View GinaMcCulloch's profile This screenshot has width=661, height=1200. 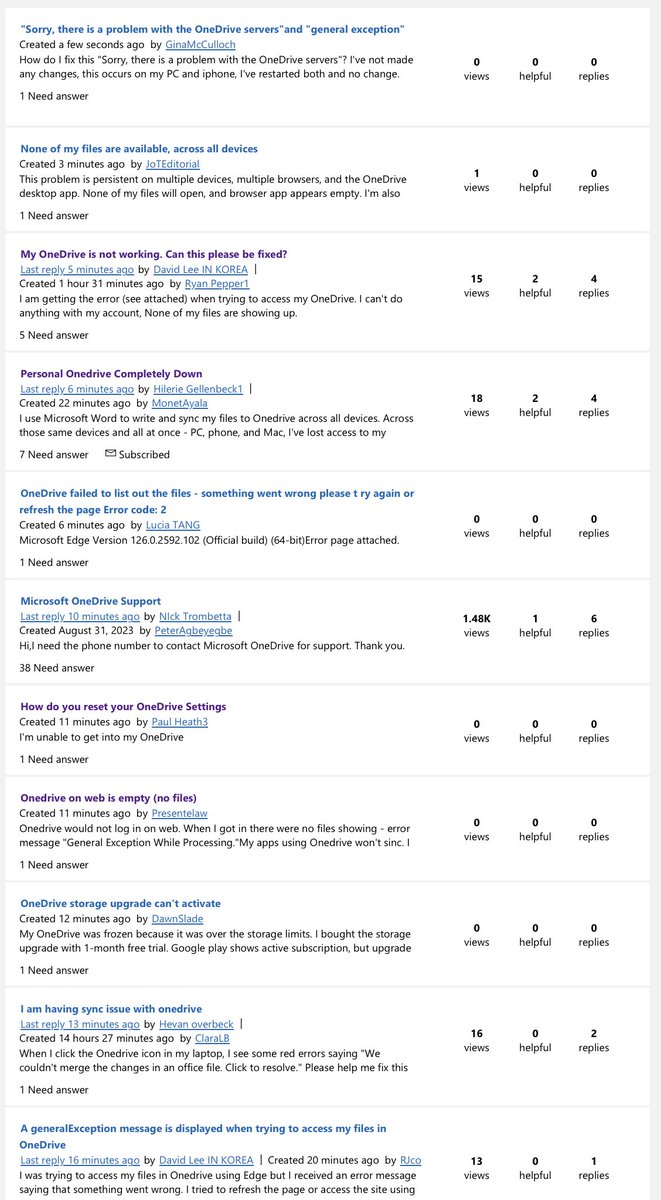pyautogui.click(x=200, y=45)
